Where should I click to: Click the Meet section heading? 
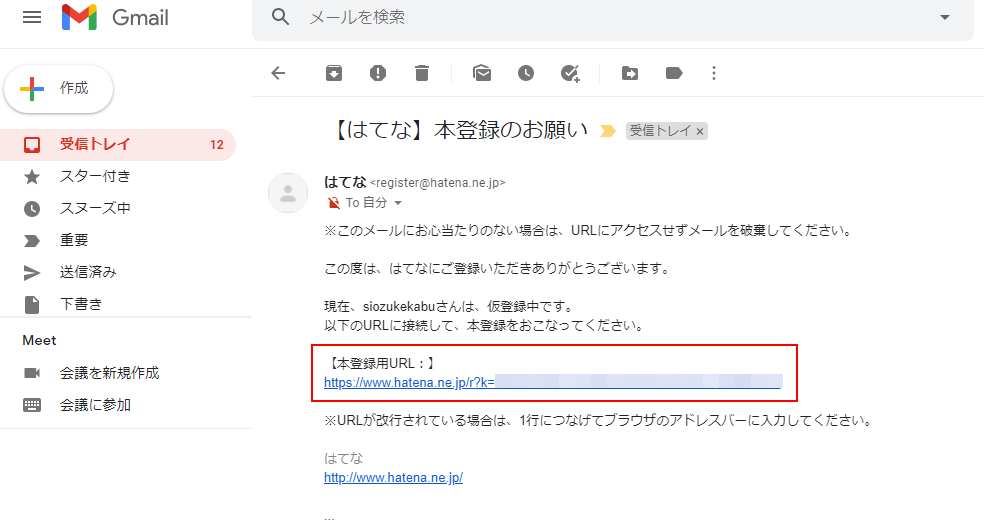(x=40, y=340)
